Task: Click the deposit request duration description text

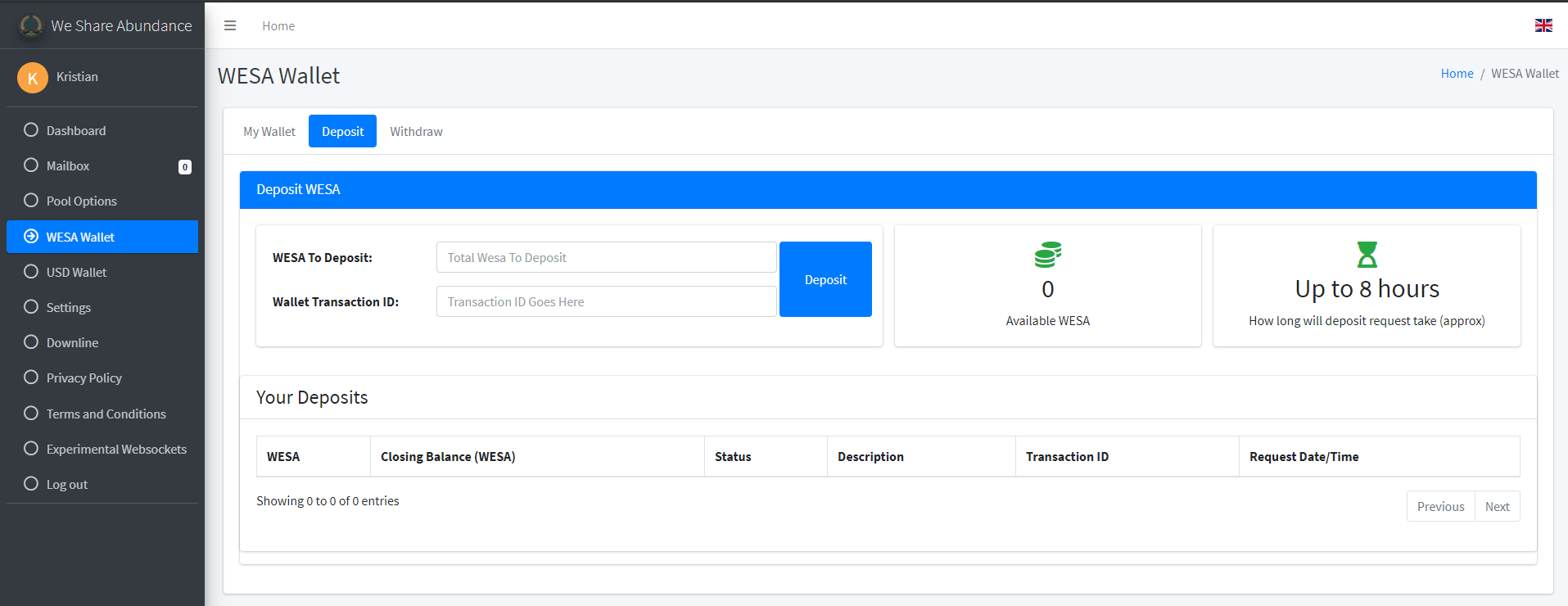Action: pyautogui.click(x=1367, y=320)
